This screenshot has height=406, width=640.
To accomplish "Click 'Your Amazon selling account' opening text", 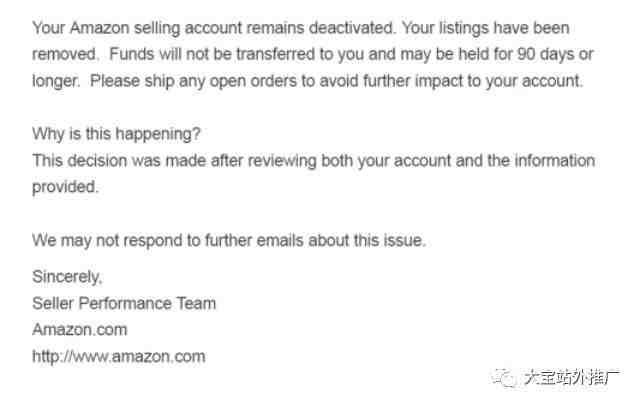I will click(137, 28).
